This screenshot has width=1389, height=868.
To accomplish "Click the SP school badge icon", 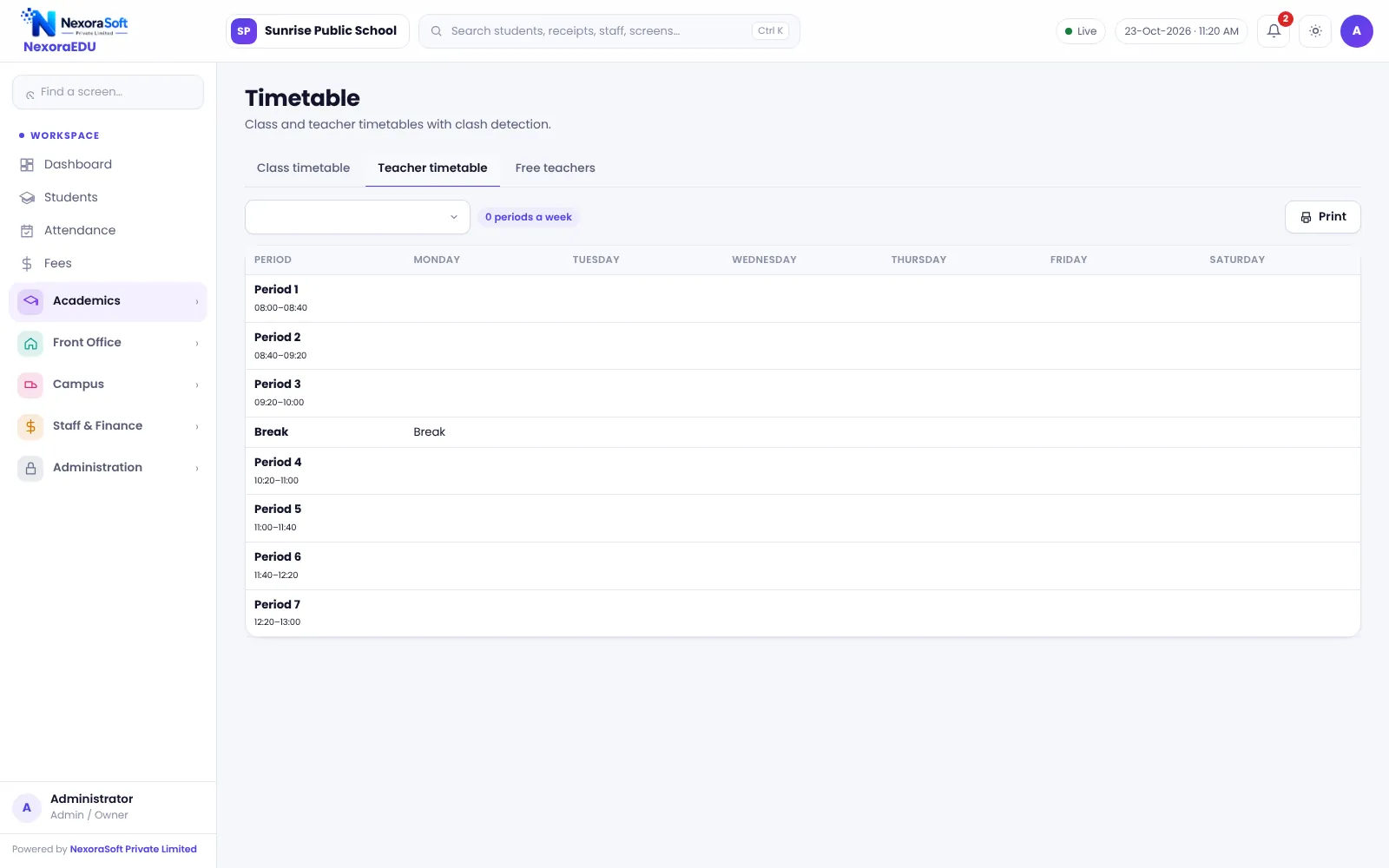I will click(x=244, y=31).
